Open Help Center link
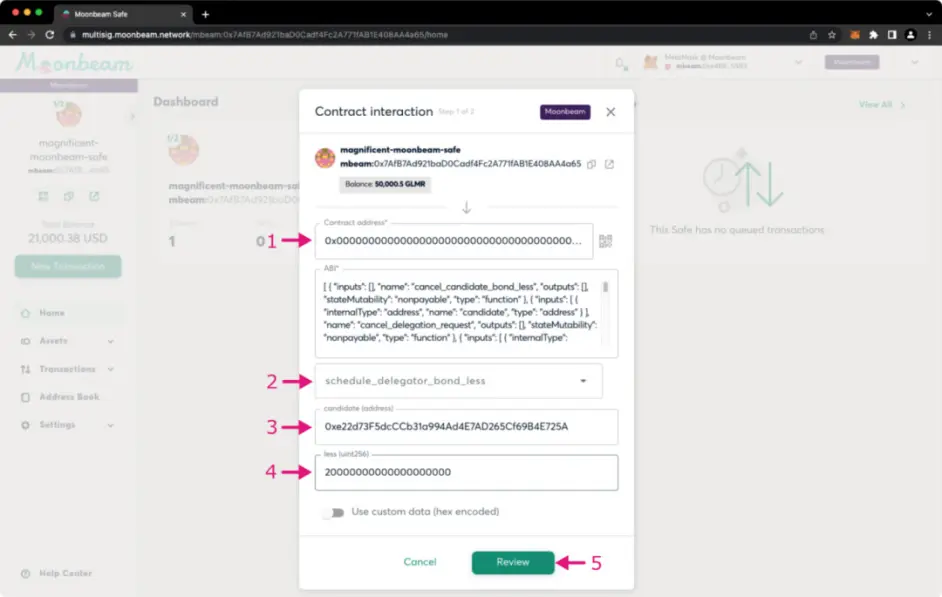This screenshot has height=597, width=942. click(65, 574)
